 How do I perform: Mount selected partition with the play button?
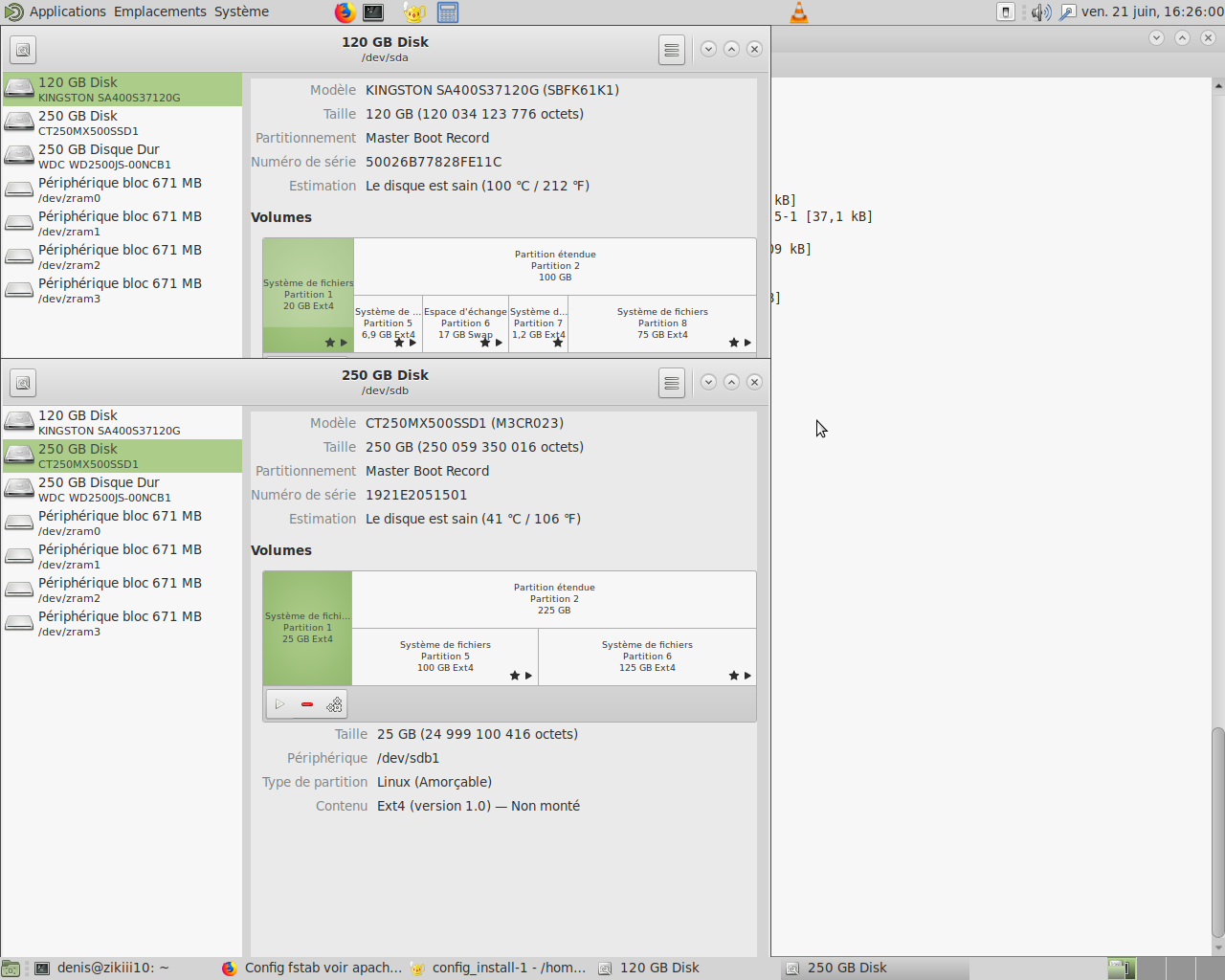(x=279, y=705)
